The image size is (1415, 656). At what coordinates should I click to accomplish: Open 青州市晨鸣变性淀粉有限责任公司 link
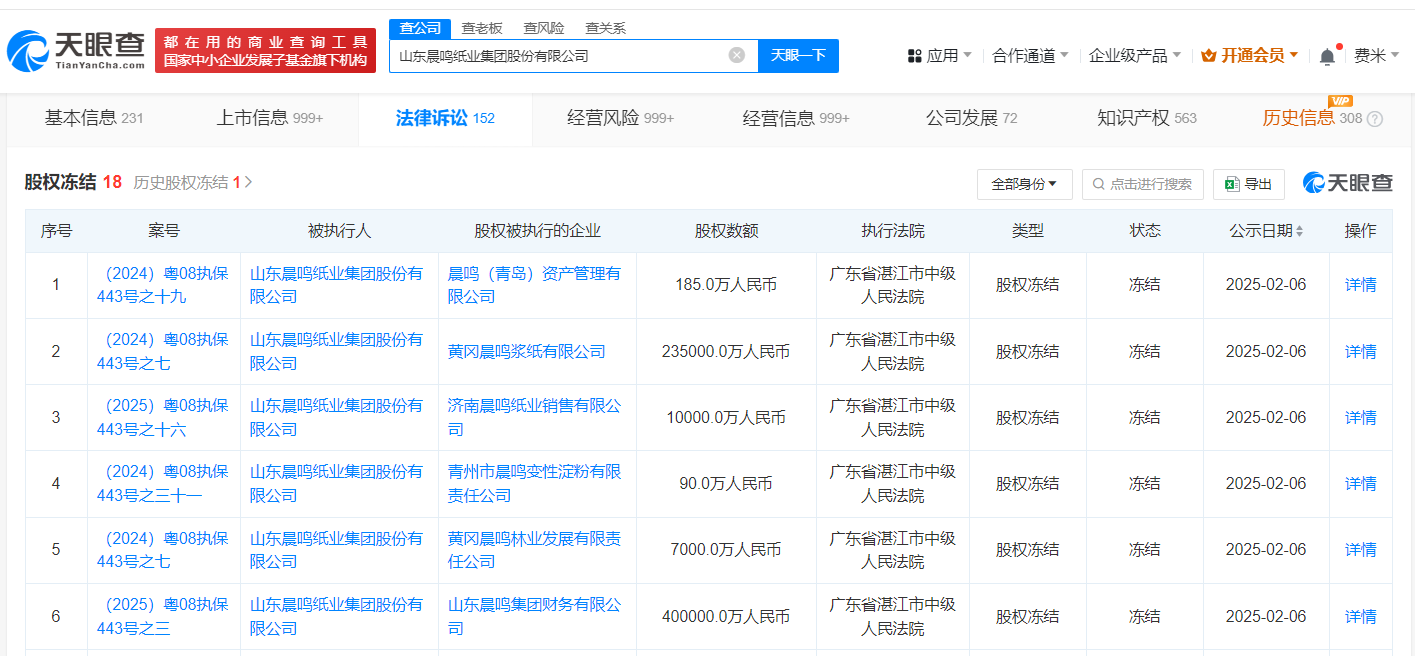pyautogui.click(x=535, y=483)
